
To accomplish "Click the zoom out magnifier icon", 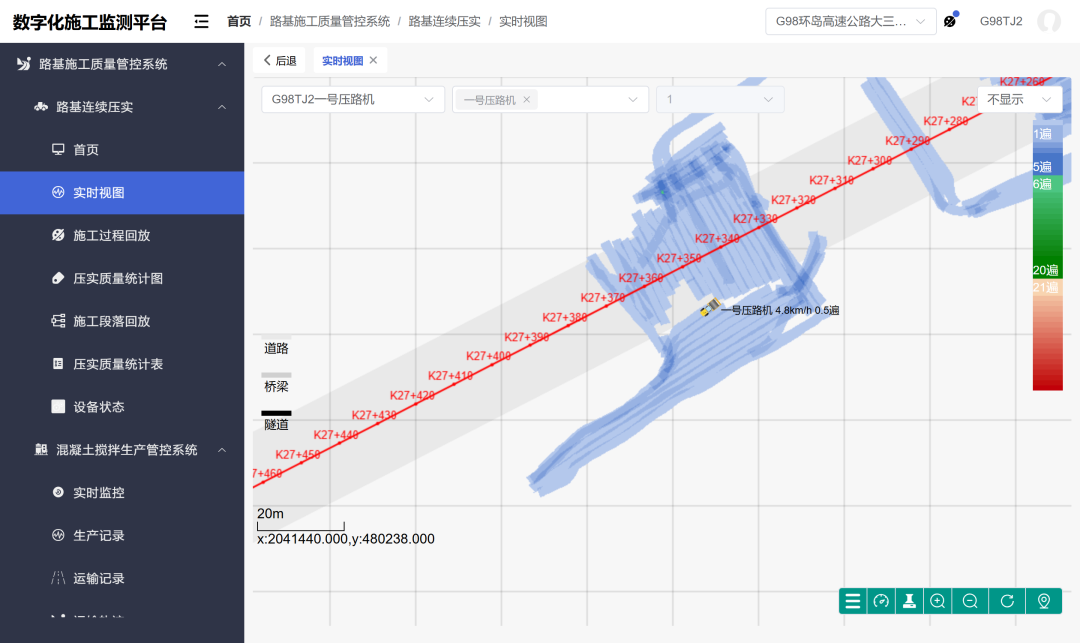I will click(970, 601).
